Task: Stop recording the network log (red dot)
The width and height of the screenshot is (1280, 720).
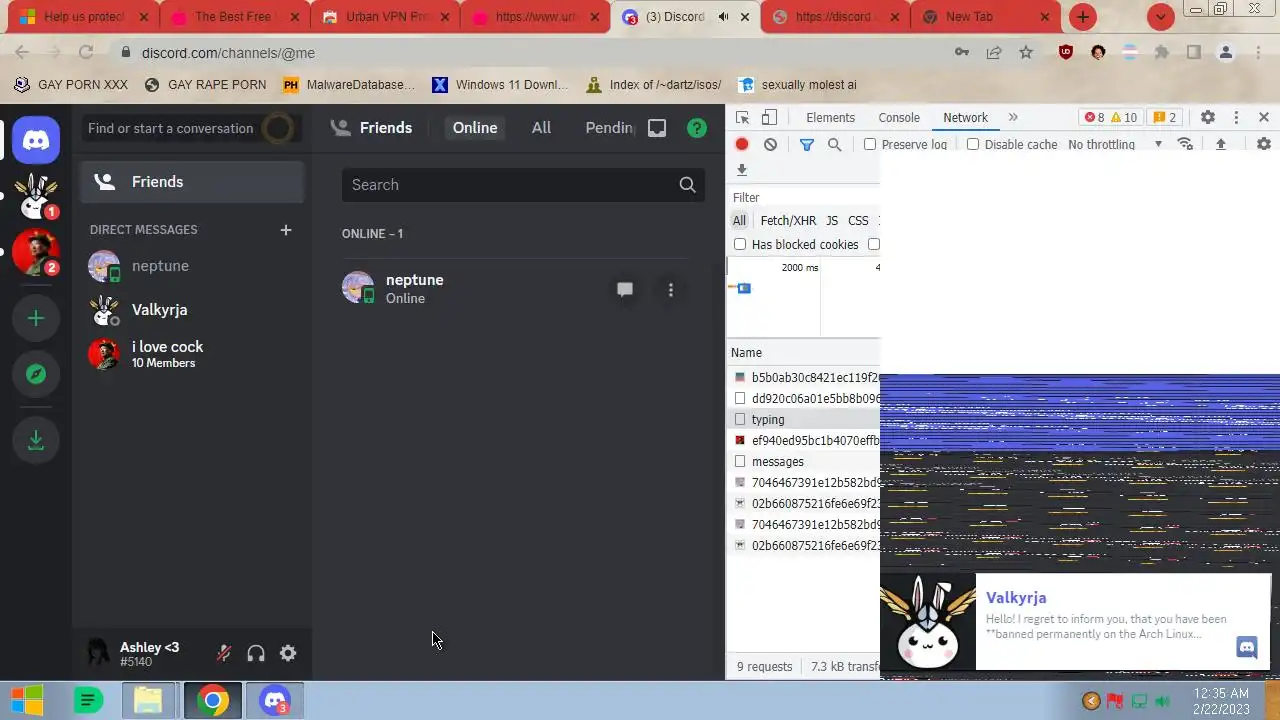Action: 742,144
